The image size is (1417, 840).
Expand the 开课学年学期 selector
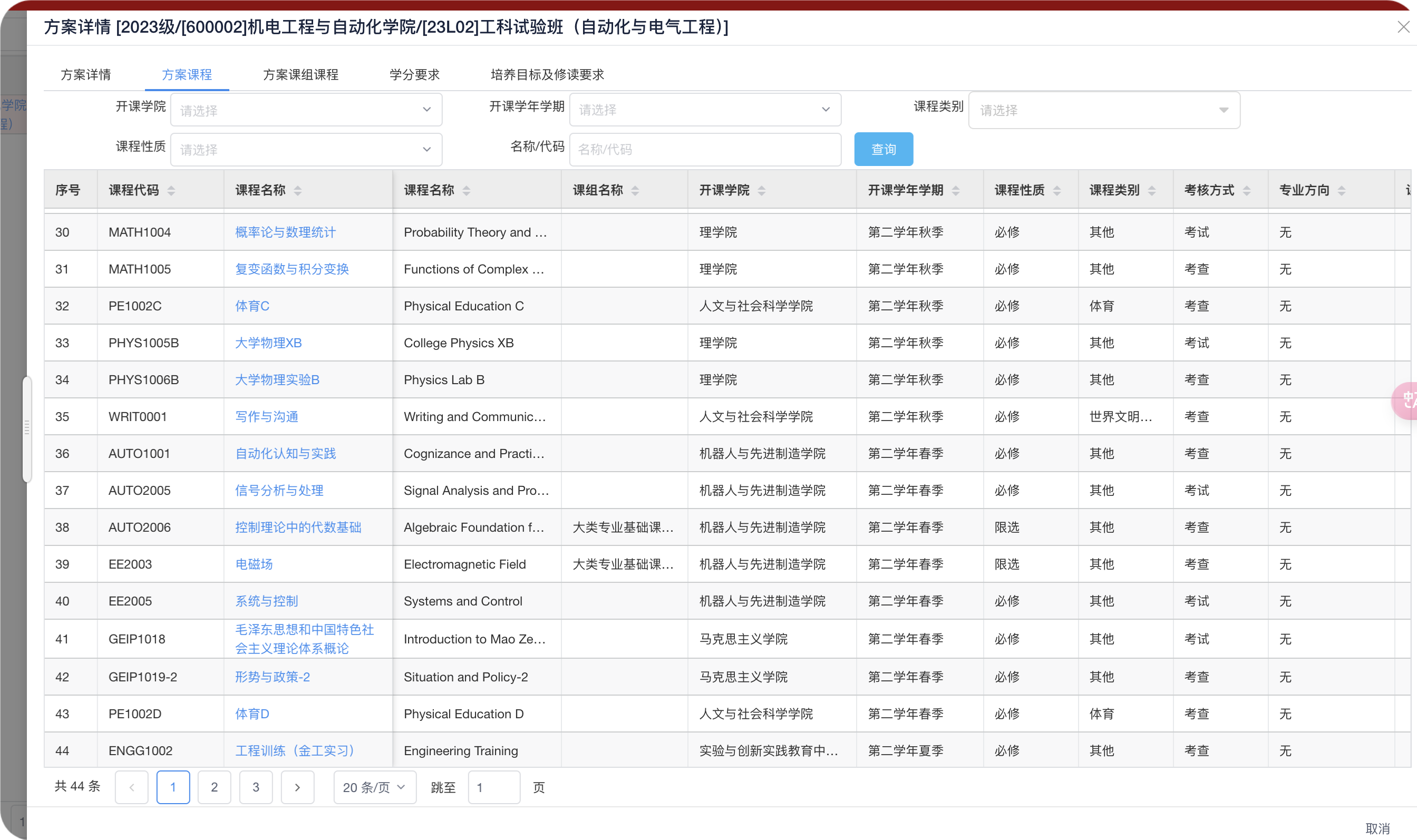point(705,110)
